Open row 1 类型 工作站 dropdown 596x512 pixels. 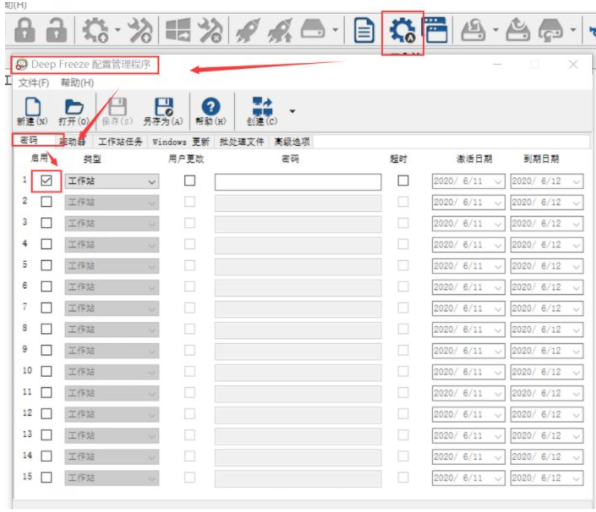point(112,181)
